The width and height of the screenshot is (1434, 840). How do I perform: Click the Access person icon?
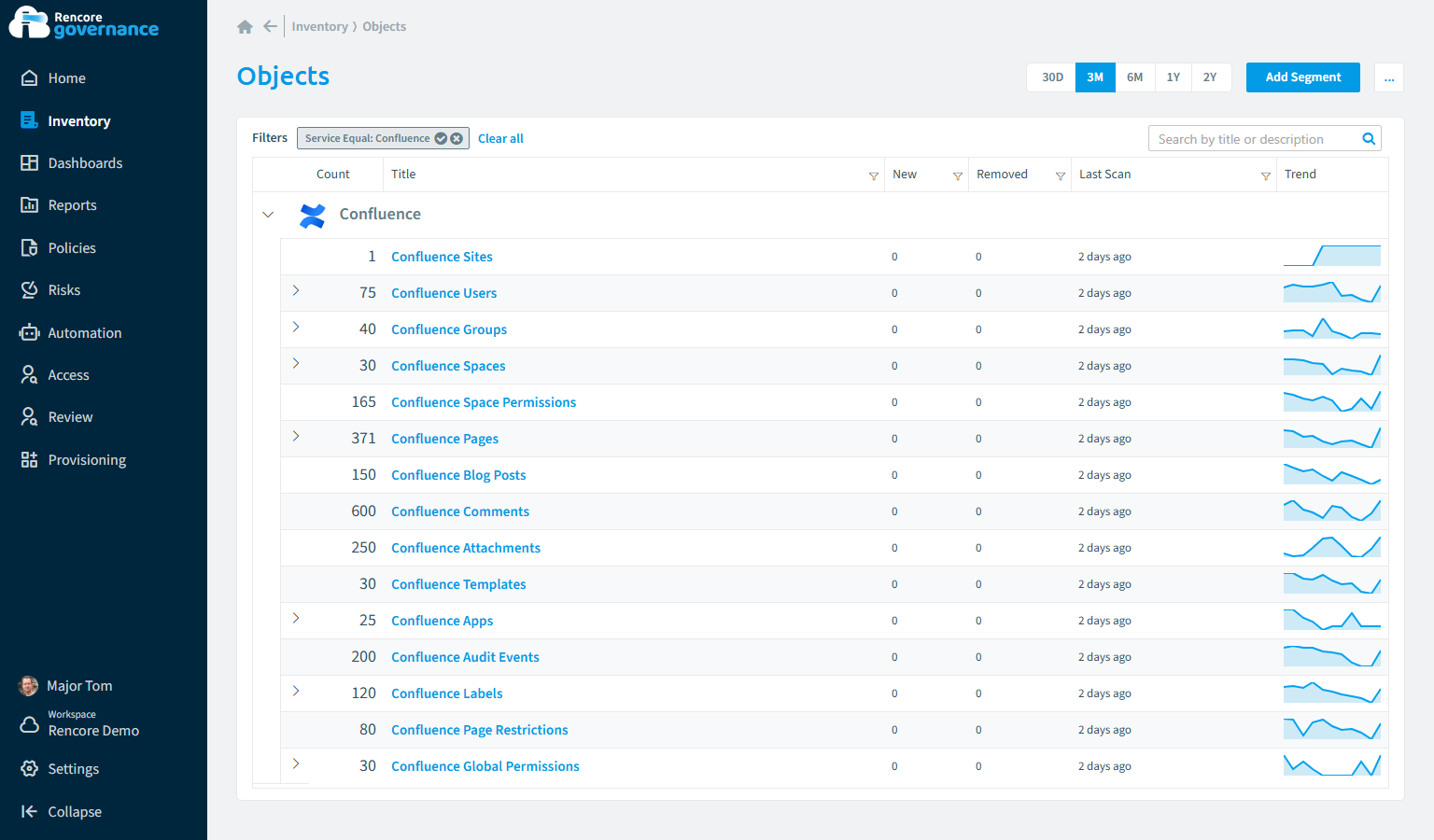[x=29, y=375]
